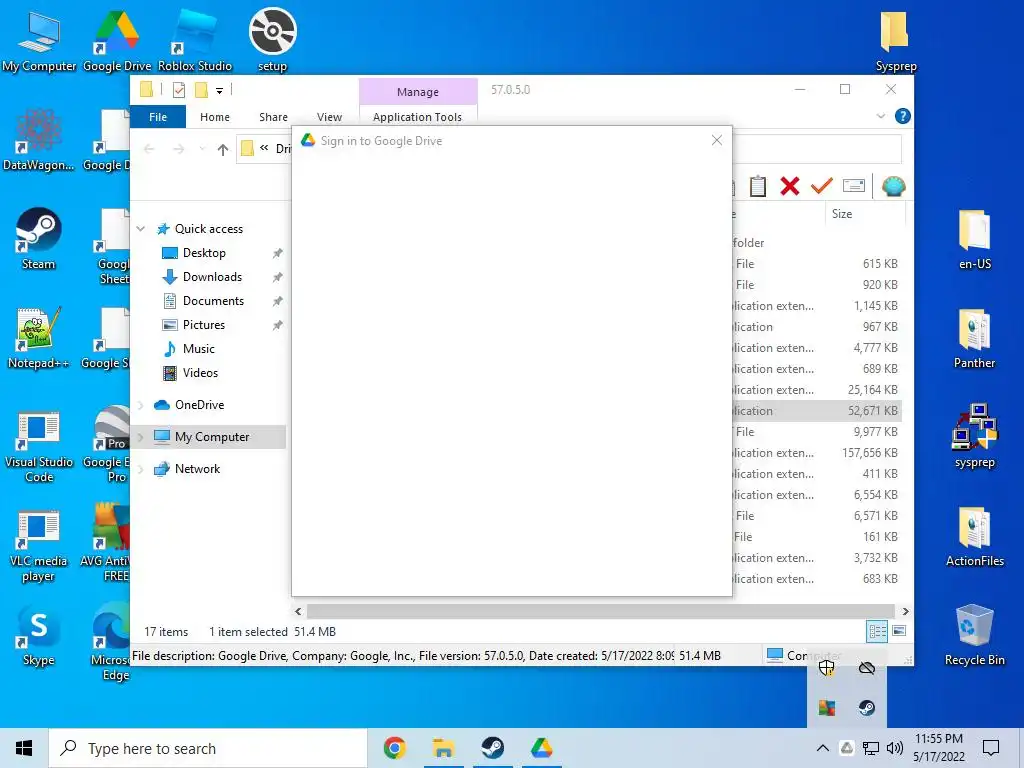Click the orange checkmark toolbar icon
This screenshot has width=1024, height=768.
tap(822, 186)
